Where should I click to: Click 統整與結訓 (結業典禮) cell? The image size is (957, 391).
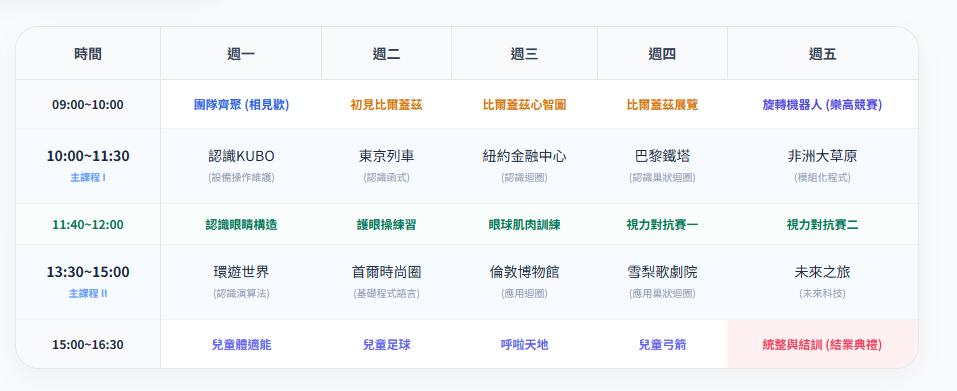(822, 345)
